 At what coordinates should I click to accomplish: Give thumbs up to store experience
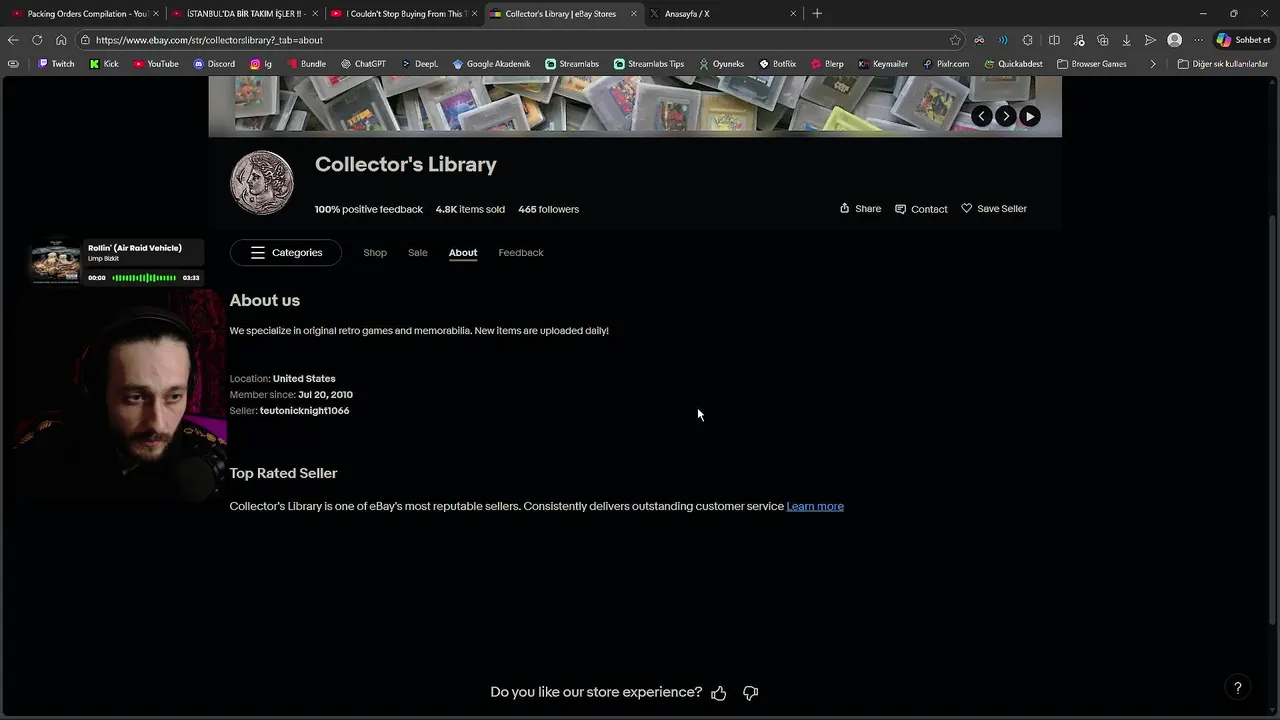[719, 693]
